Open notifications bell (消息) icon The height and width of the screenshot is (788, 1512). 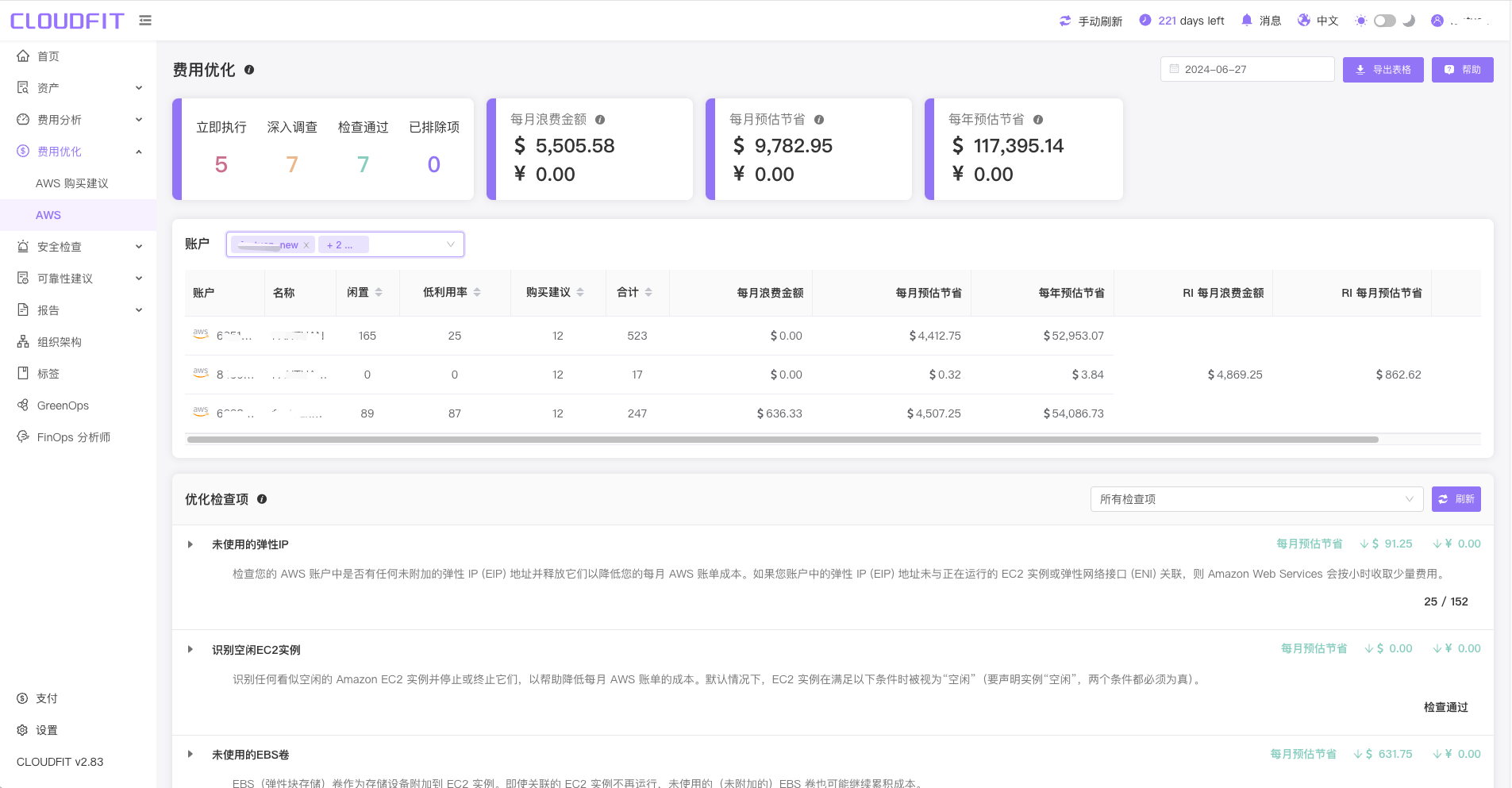click(1247, 20)
